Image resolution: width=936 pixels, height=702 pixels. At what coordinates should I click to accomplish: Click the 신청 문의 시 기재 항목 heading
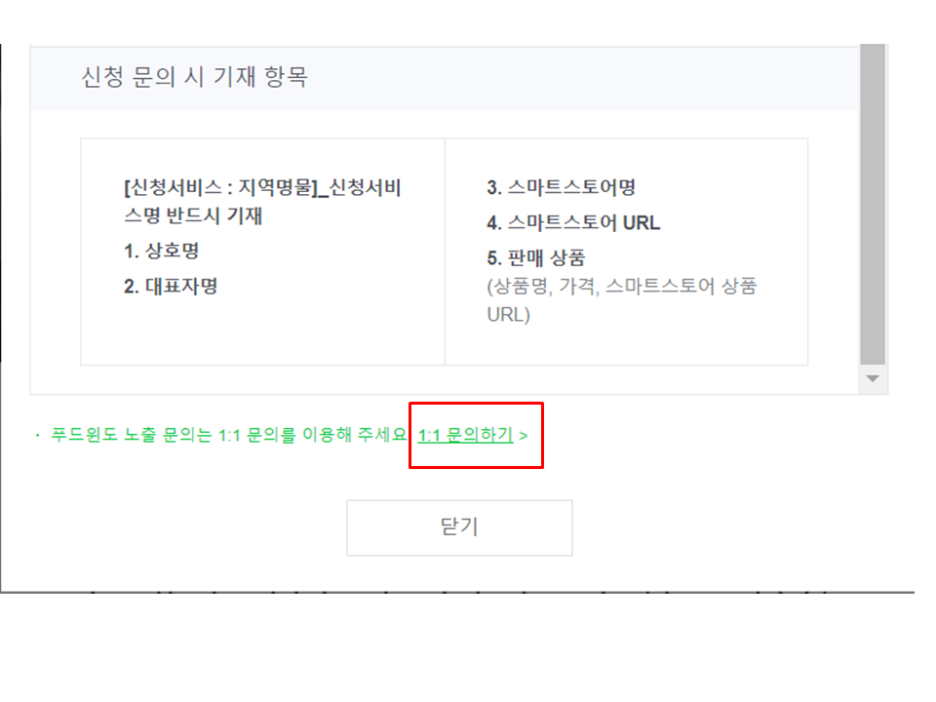click(195, 77)
